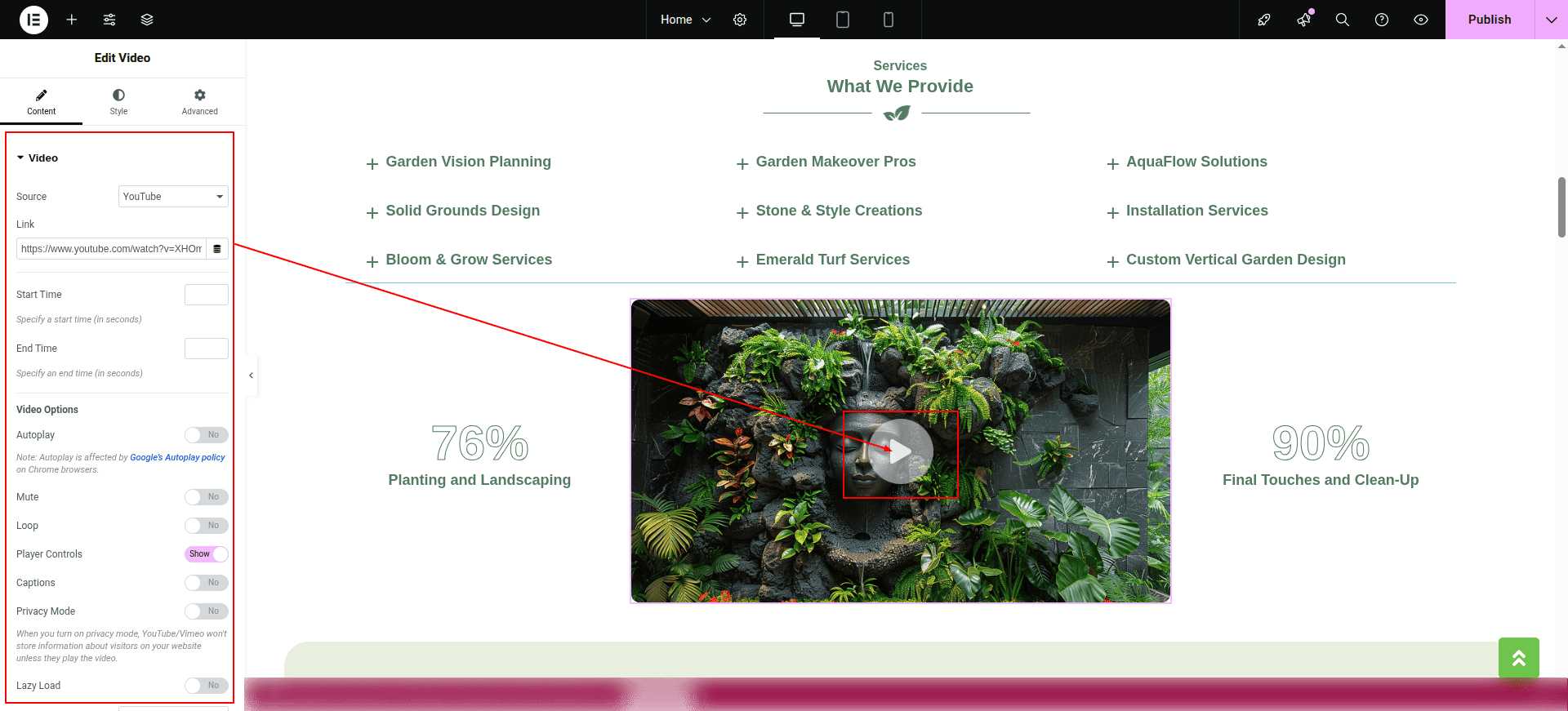Open the Add Element plus icon

pyautogui.click(x=72, y=20)
